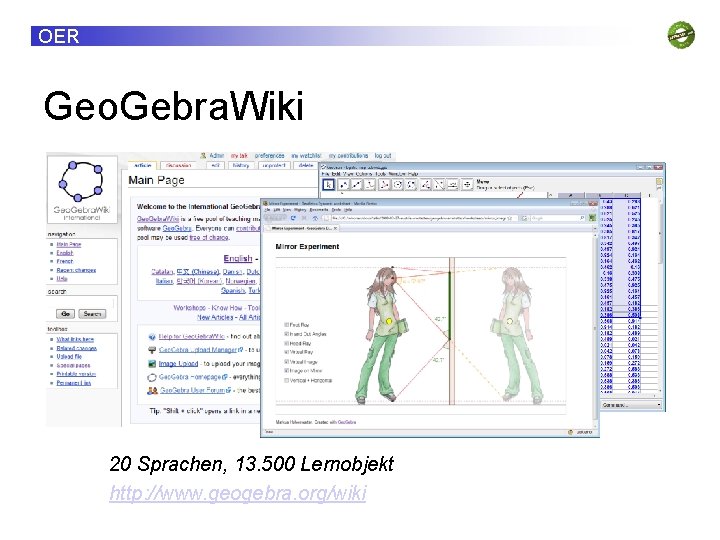Enable the Vertical + Horizontal checkbox
The width and height of the screenshot is (720, 540).
[x=287, y=380]
